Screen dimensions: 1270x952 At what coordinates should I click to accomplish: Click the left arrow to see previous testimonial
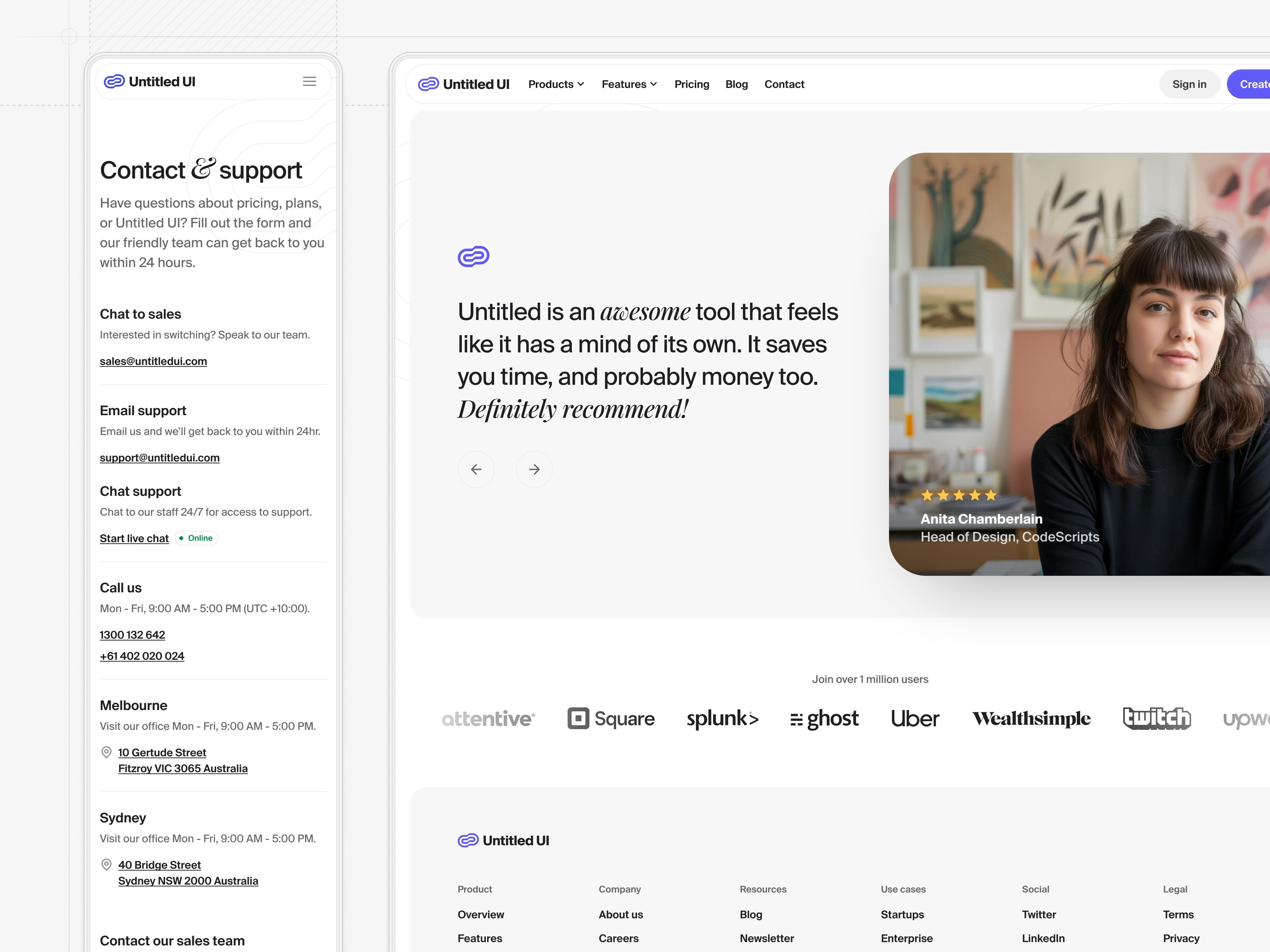click(476, 469)
